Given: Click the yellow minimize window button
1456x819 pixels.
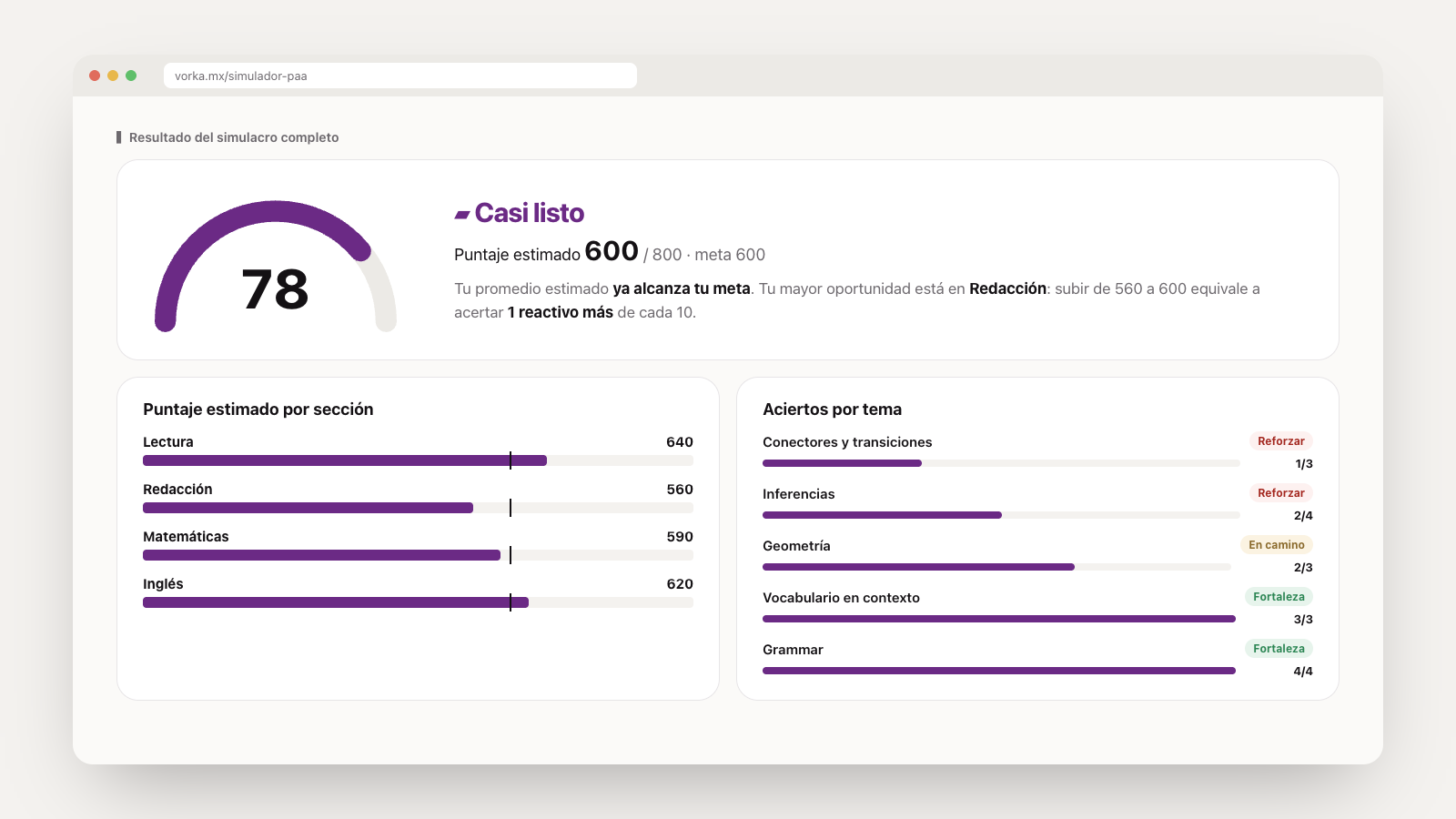Looking at the screenshot, I should coord(113,76).
